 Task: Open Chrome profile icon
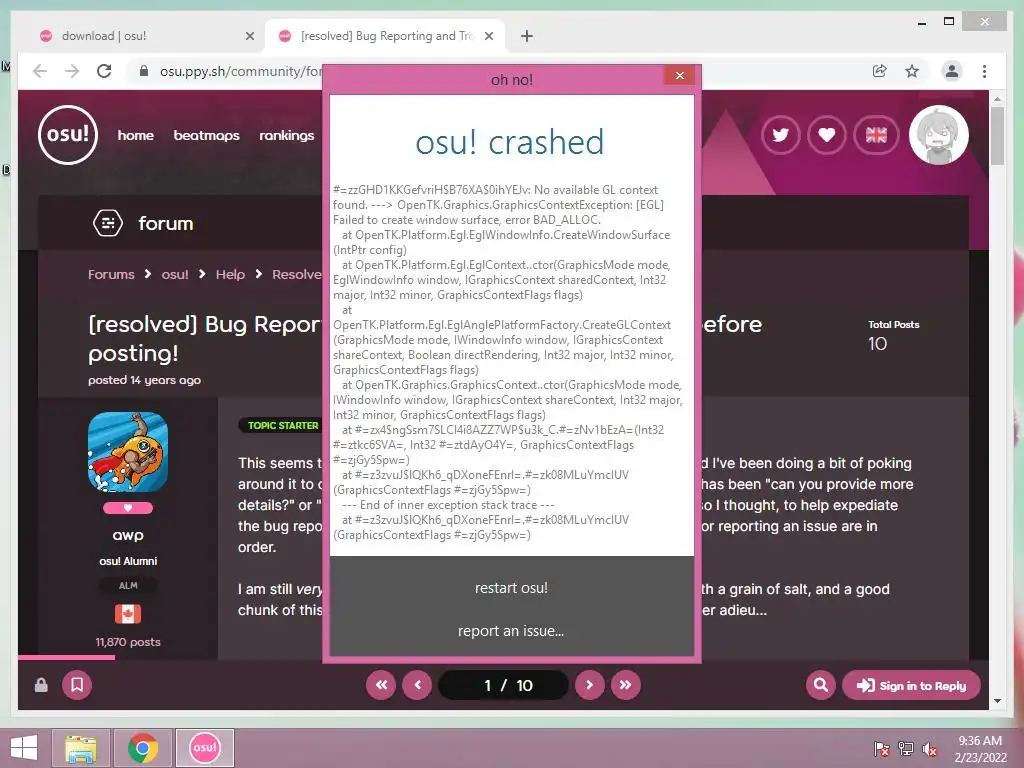(x=952, y=71)
